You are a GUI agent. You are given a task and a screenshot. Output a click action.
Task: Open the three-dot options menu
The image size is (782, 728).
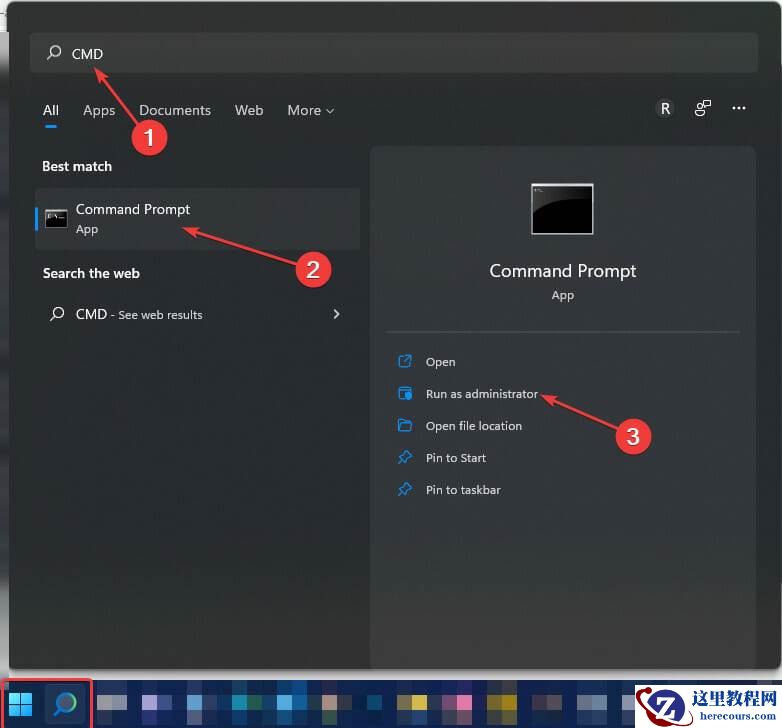coord(739,108)
